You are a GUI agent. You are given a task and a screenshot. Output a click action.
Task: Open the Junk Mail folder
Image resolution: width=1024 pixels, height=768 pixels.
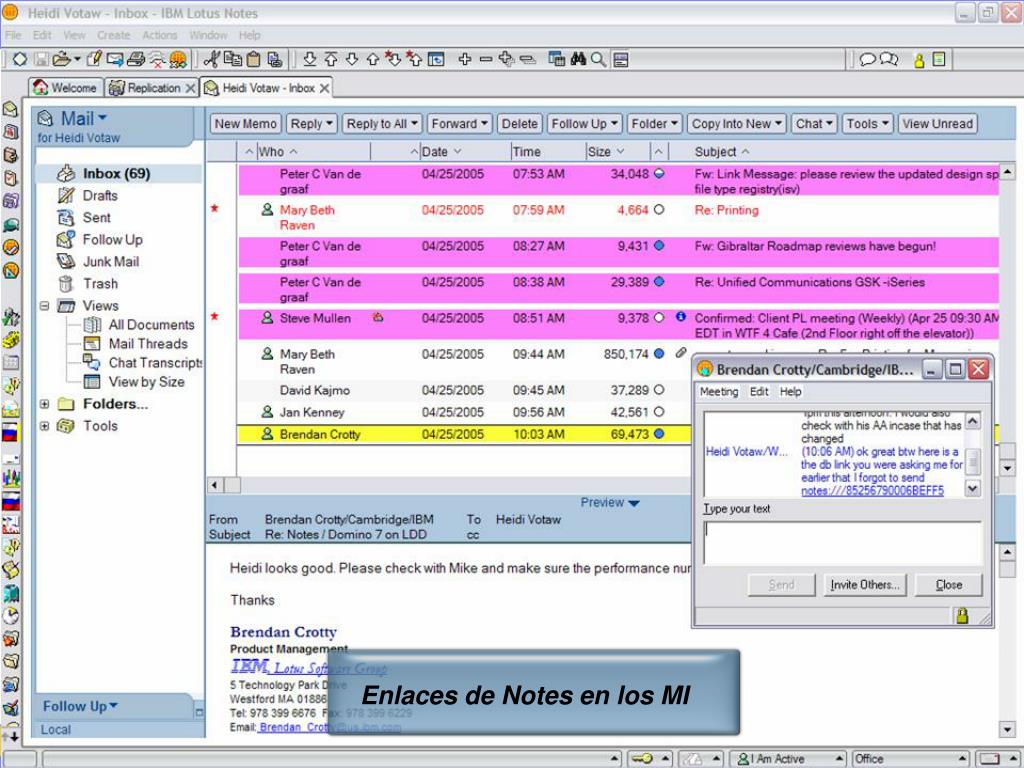[x=110, y=261]
